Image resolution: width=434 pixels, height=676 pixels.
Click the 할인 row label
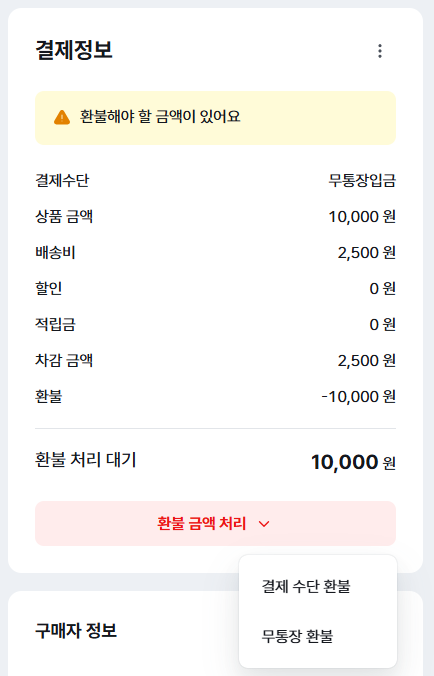point(49,288)
